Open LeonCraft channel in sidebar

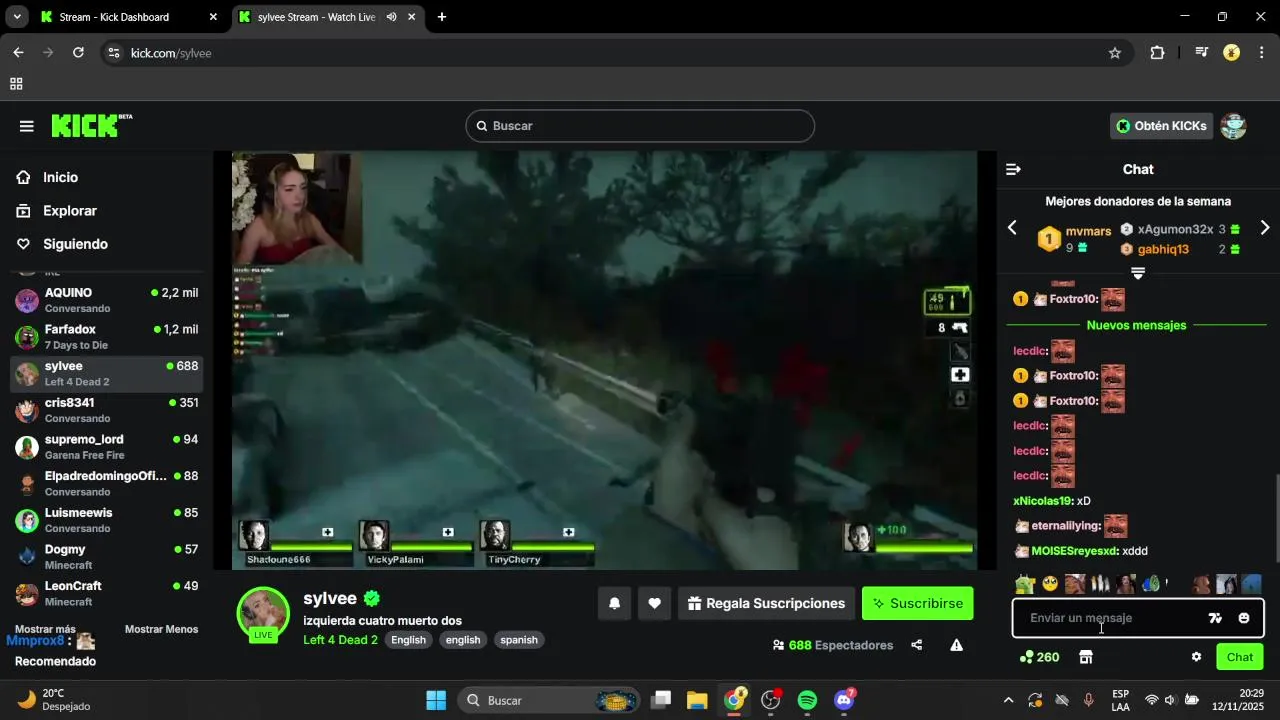coord(106,593)
